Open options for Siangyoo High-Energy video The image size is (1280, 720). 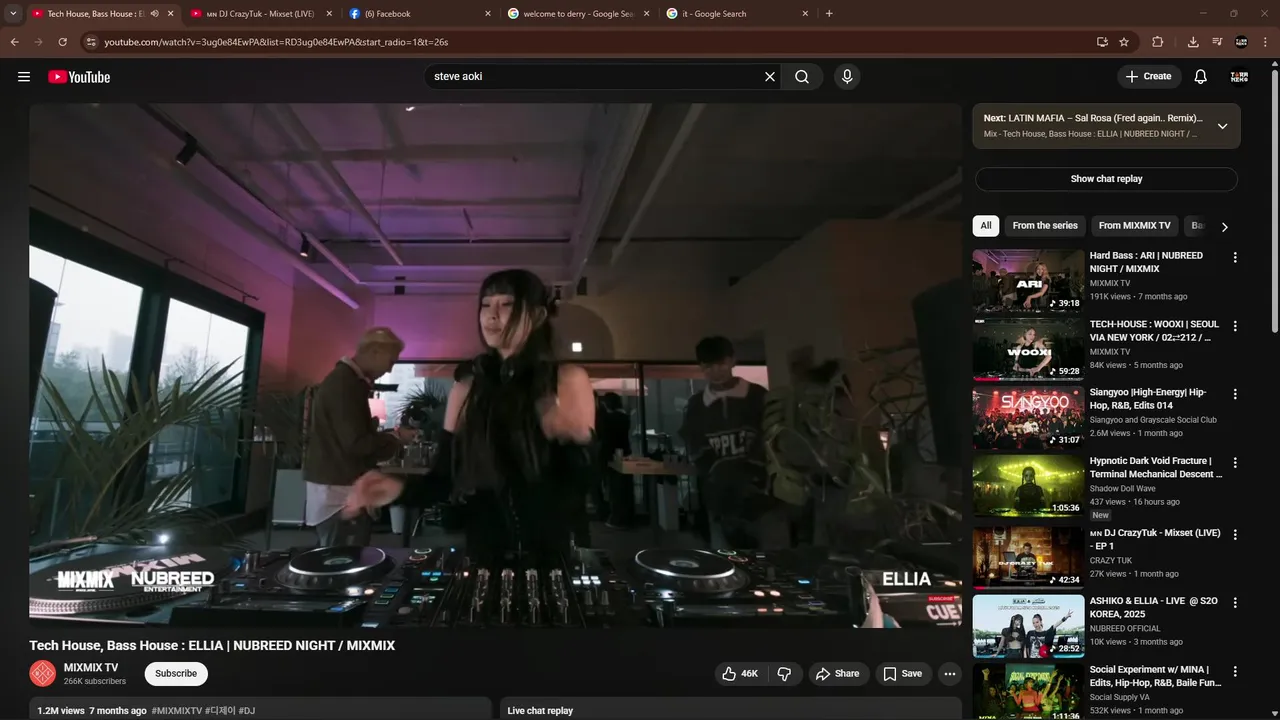pos(1235,394)
